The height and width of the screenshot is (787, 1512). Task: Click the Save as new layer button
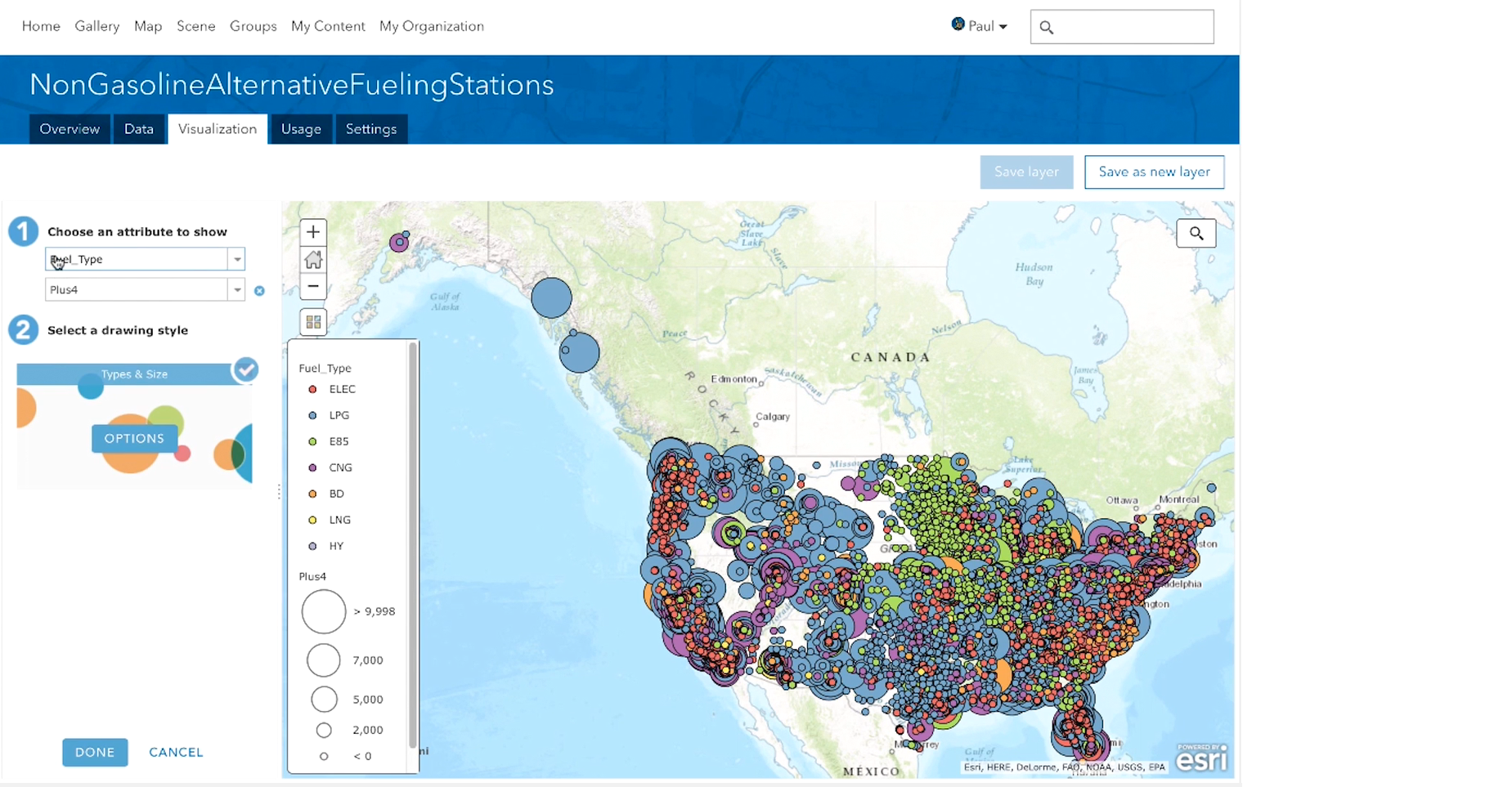click(x=1154, y=172)
